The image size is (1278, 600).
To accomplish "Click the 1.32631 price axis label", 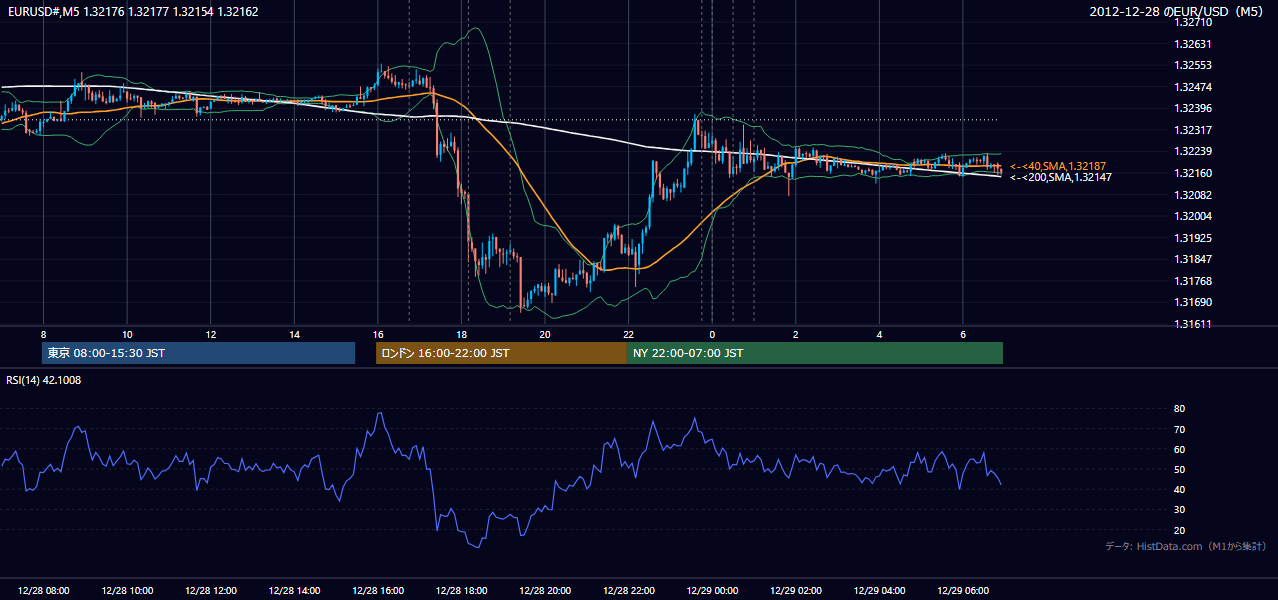I will click(x=1194, y=44).
